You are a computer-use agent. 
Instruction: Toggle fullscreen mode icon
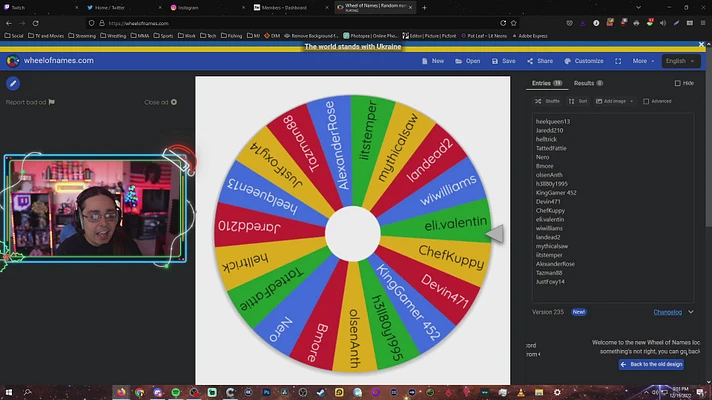[618, 61]
